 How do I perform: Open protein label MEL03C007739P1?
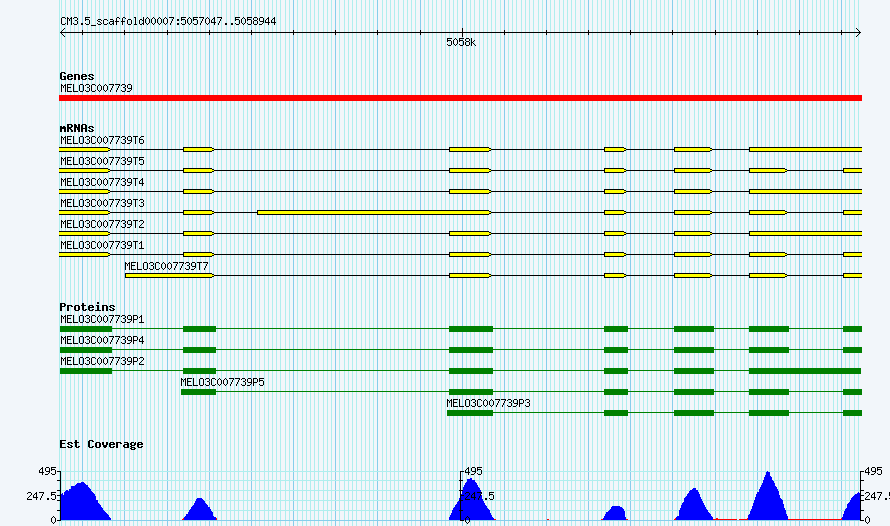click(x=102, y=319)
